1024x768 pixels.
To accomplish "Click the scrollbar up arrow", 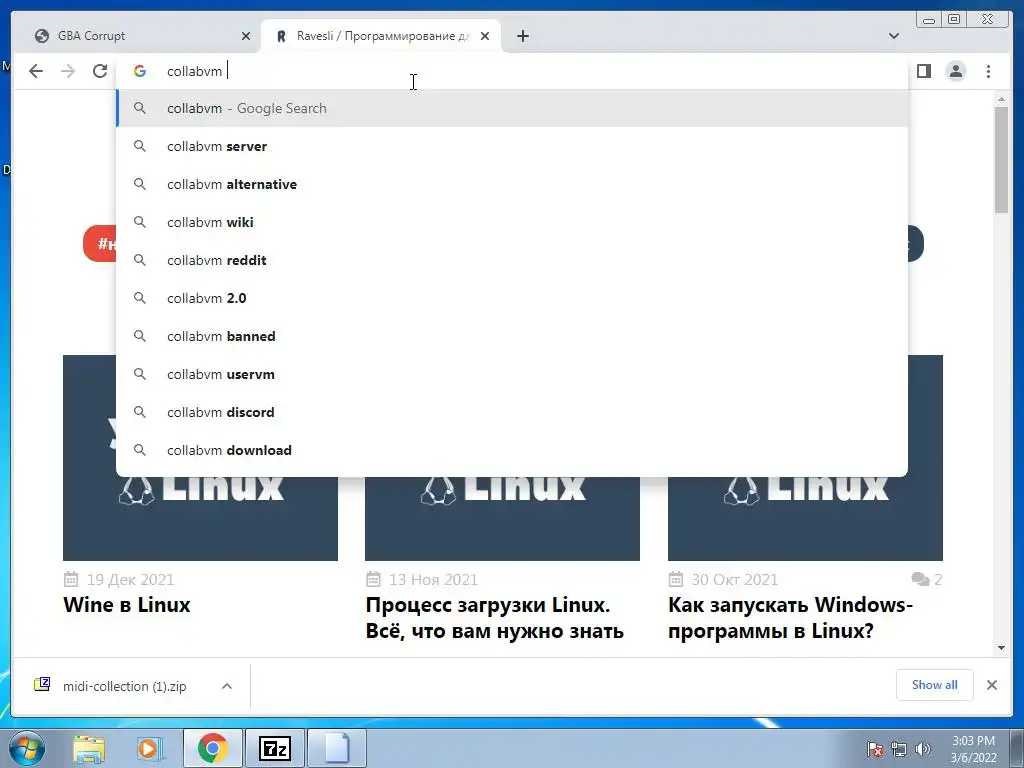I will (x=1001, y=99).
